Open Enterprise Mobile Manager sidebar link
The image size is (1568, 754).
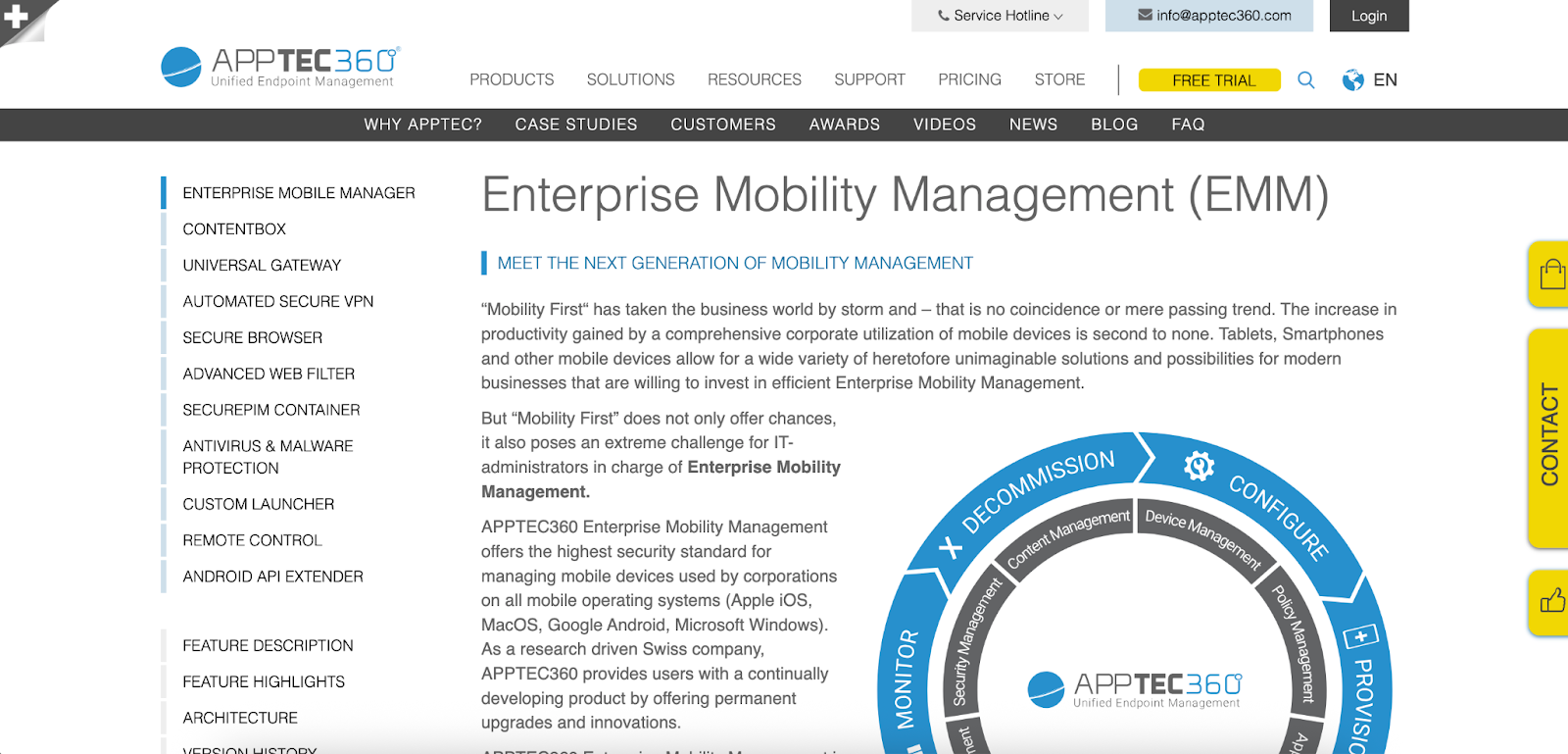click(299, 193)
